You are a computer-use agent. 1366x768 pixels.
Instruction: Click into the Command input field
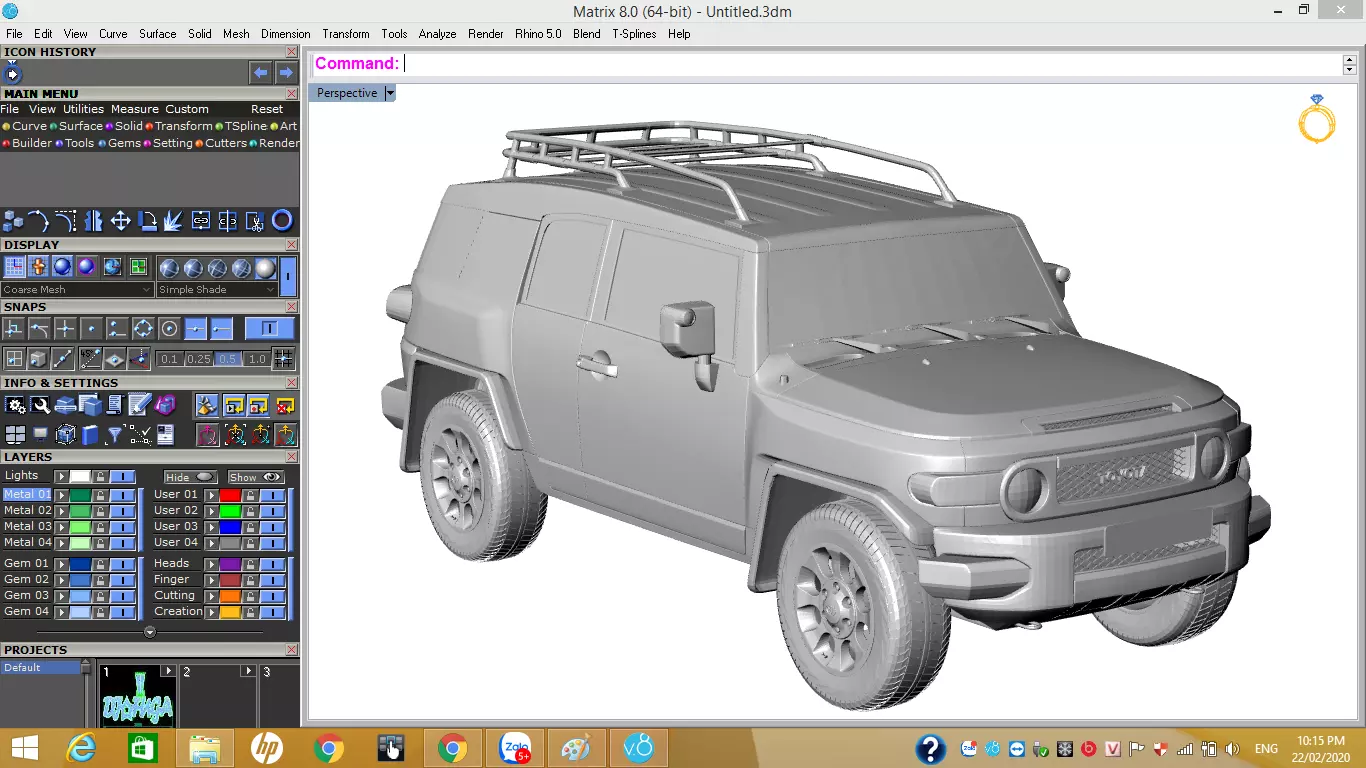coord(872,64)
